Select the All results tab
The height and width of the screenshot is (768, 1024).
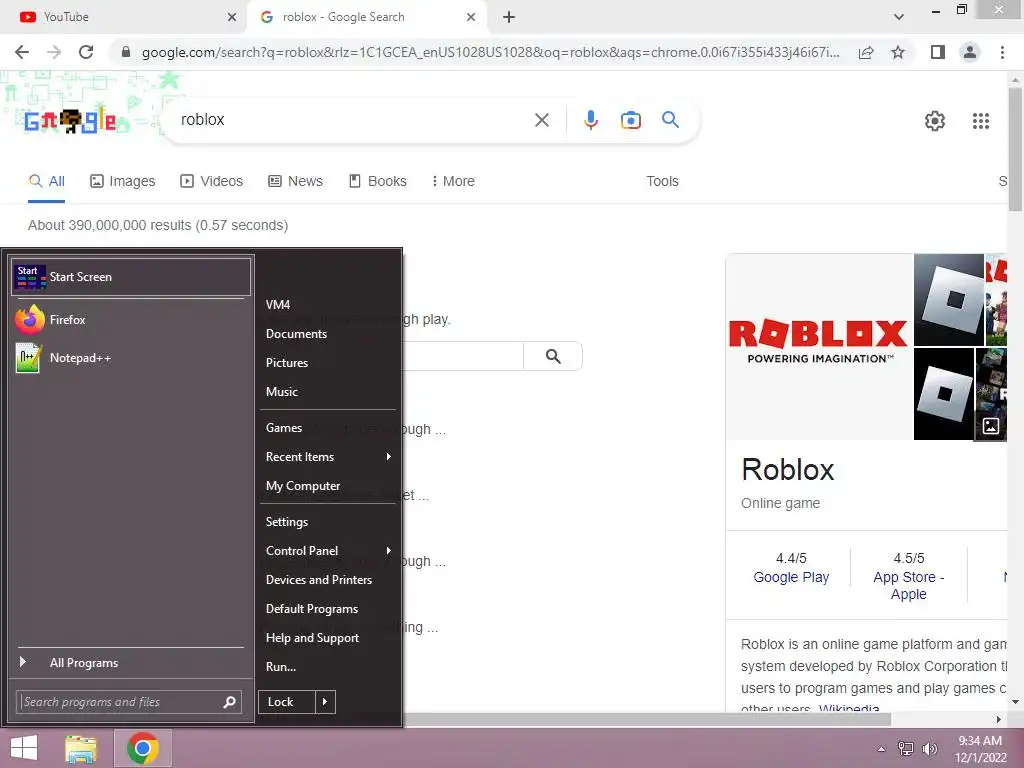(46, 181)
